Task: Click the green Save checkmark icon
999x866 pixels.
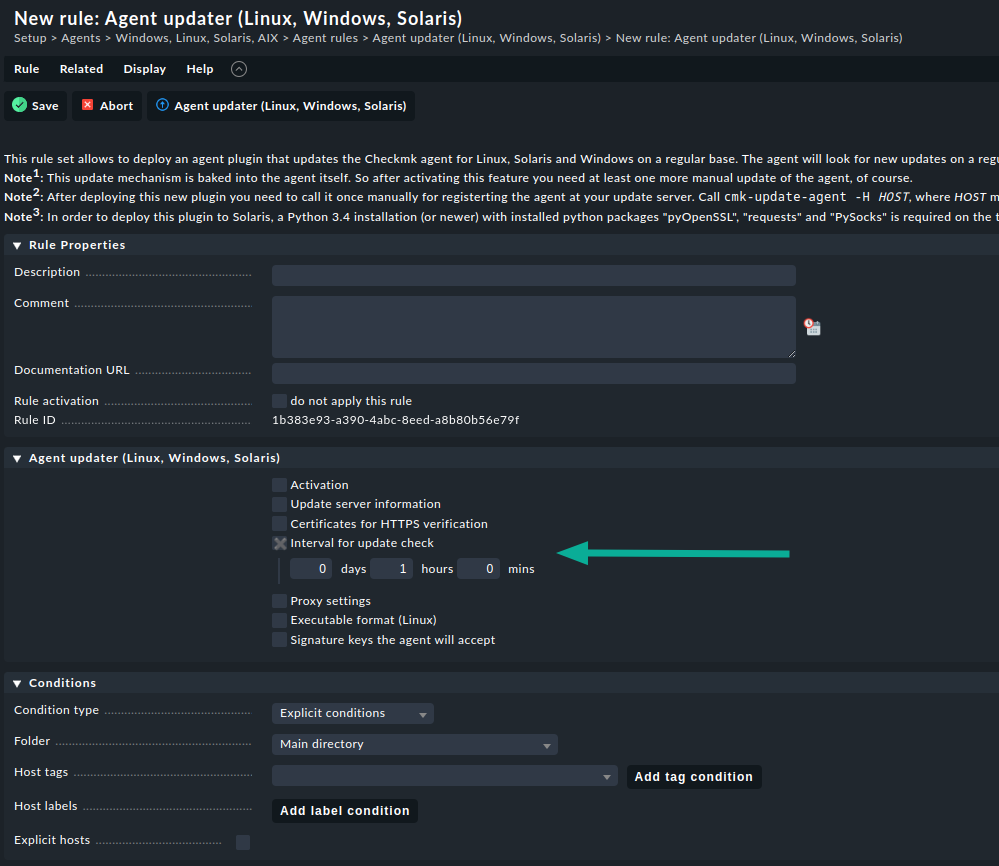Action: click(17, 105)
